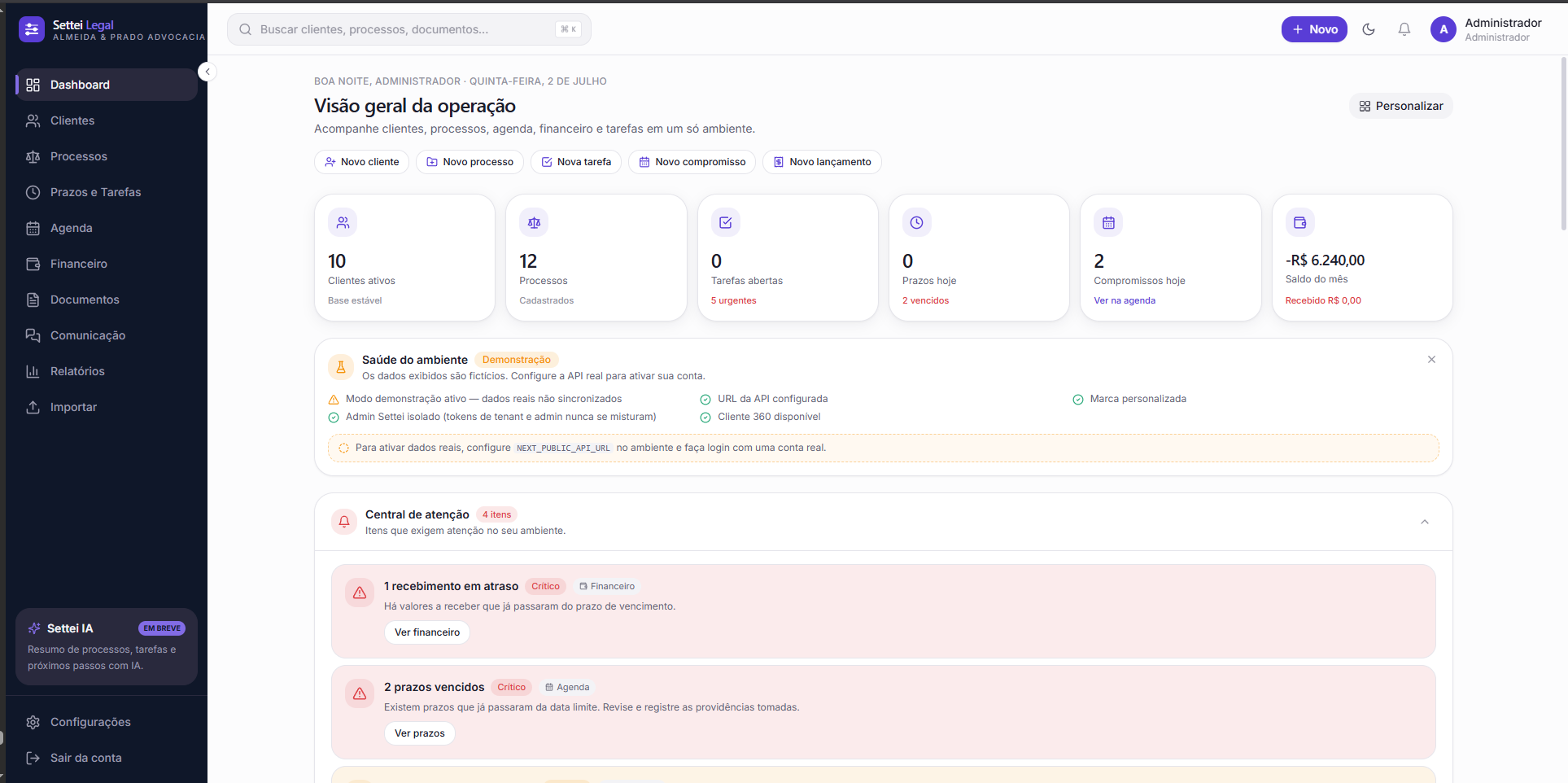This screenshot has height=783, width=1568.
Task: Click the Crítico badge on recebimento em atraso
Action: pyautogui.click(x=545, y=586)
